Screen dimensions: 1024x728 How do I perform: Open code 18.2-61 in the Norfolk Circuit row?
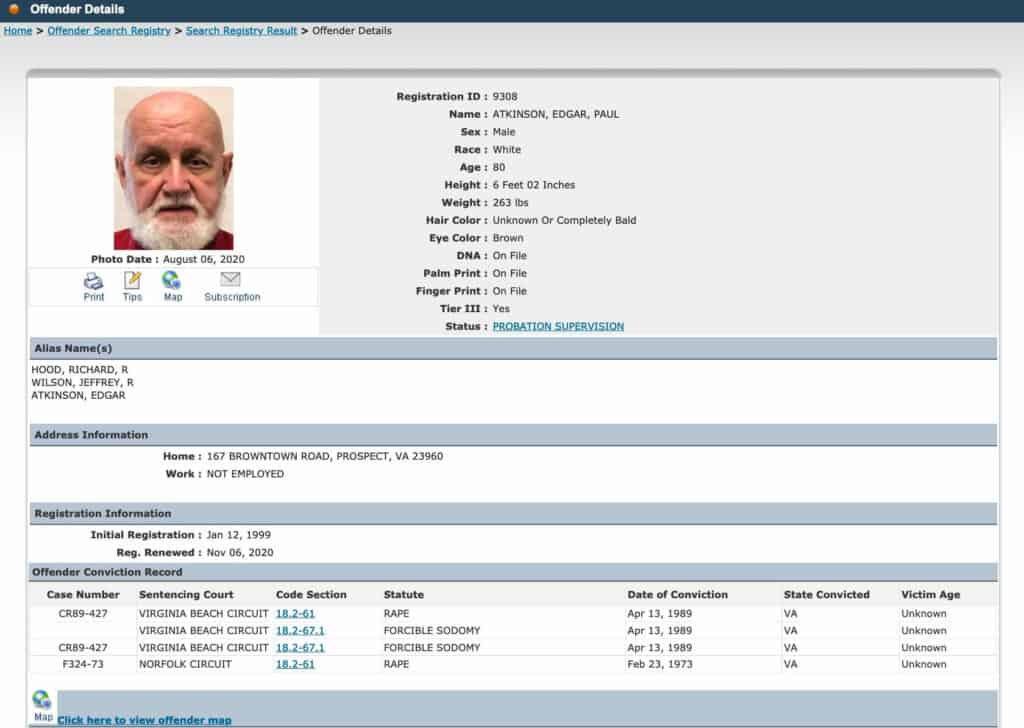[x=295, y=664]
